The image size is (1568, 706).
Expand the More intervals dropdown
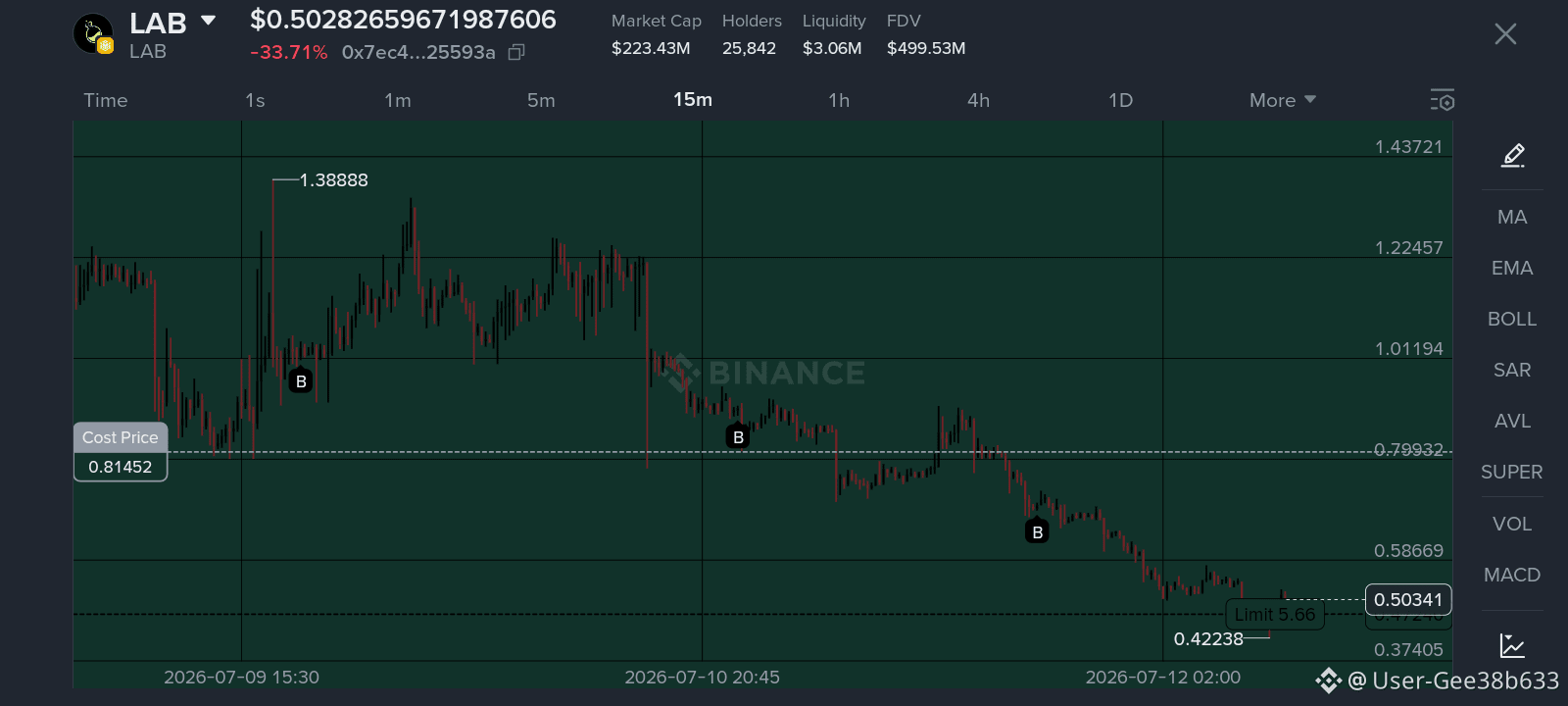[x=1283, y=100]
